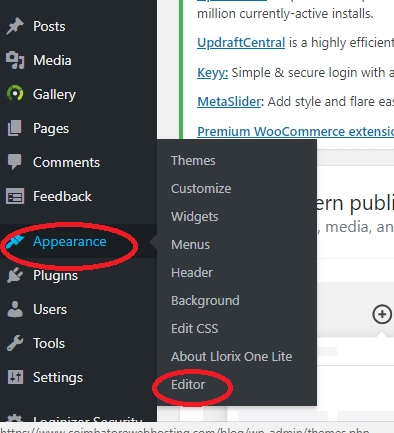
Task: Open the Pages menu item
Action: tap(51, 129)
